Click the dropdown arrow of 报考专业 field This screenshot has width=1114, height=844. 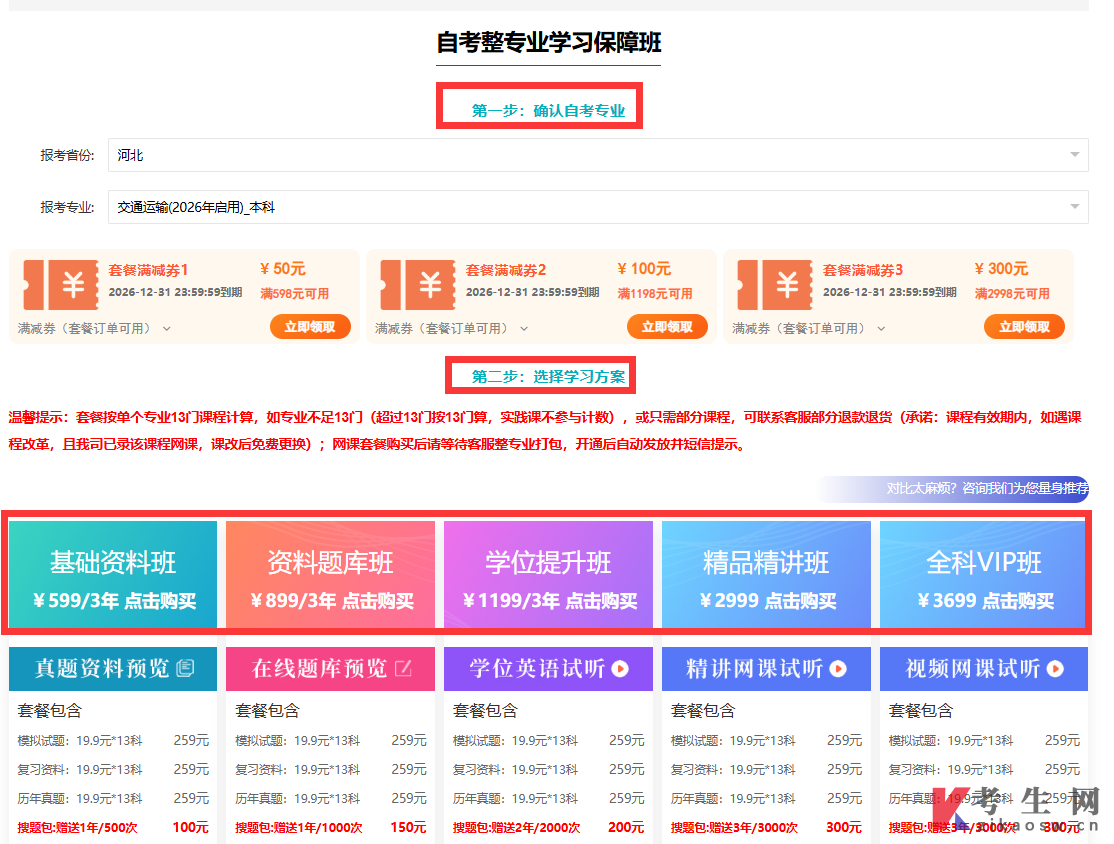coord(1074,207)
